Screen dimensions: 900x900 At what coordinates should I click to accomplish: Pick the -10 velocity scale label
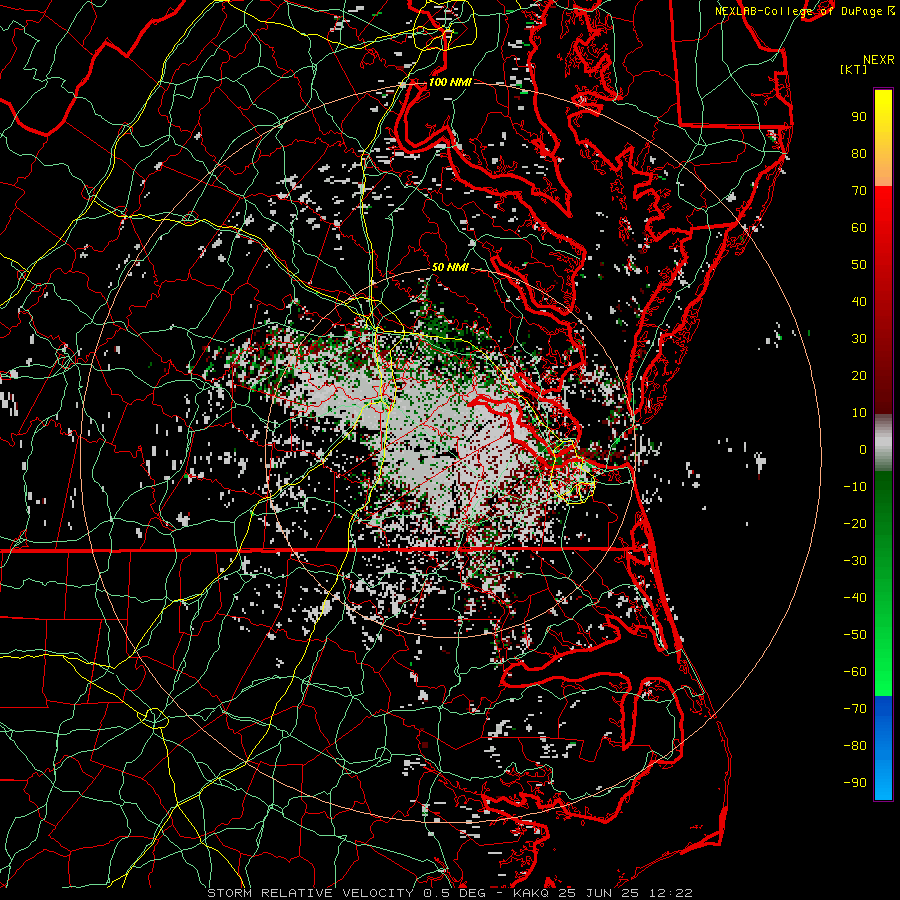click(855, 487)
